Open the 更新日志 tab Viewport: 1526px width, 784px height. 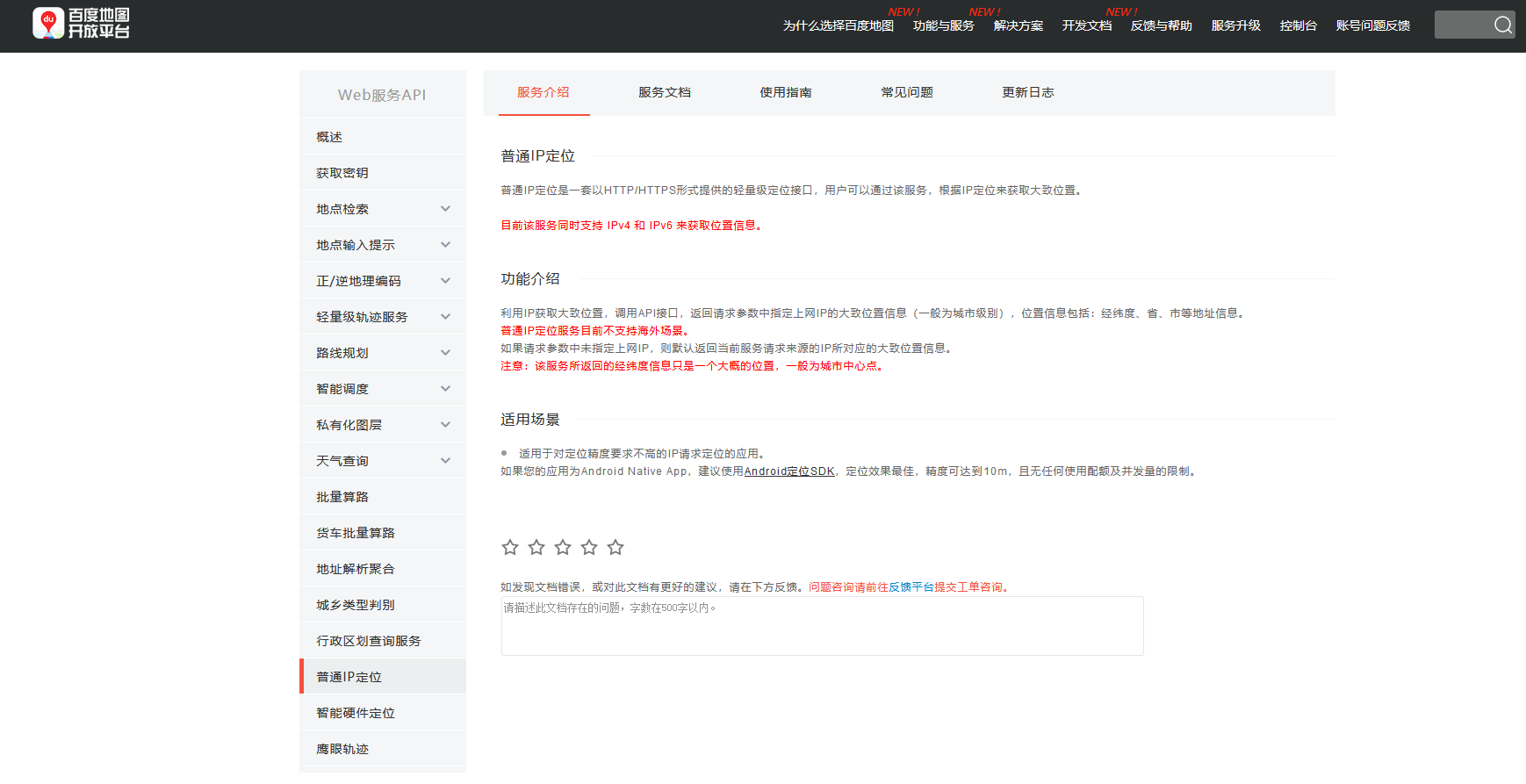point(1028,92)
